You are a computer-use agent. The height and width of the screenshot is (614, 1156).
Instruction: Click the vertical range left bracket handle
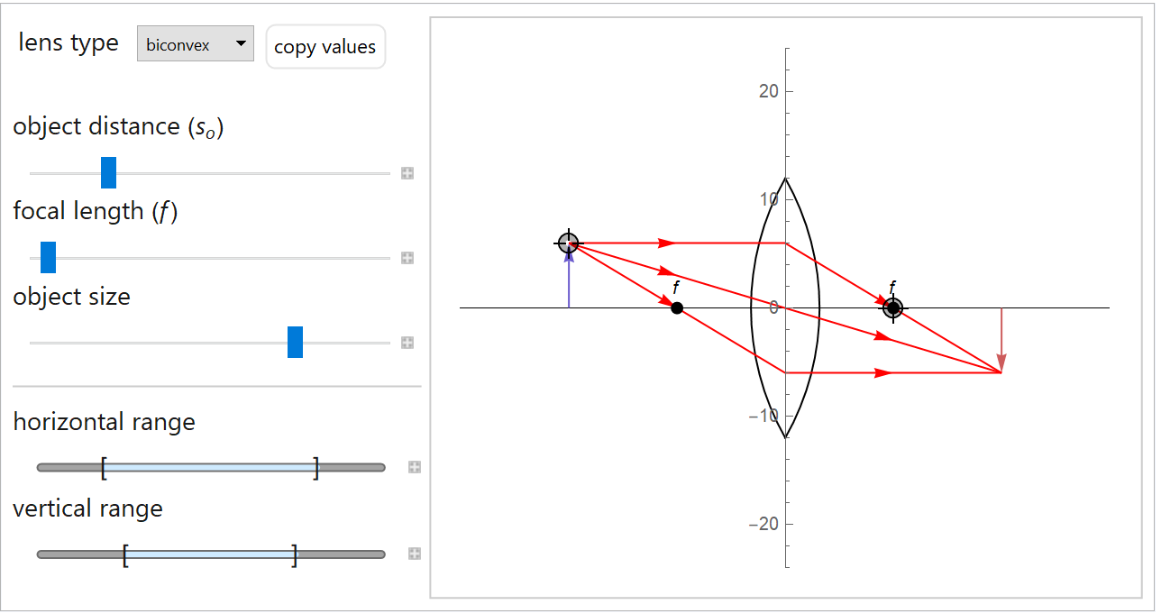tap(125, 554)
